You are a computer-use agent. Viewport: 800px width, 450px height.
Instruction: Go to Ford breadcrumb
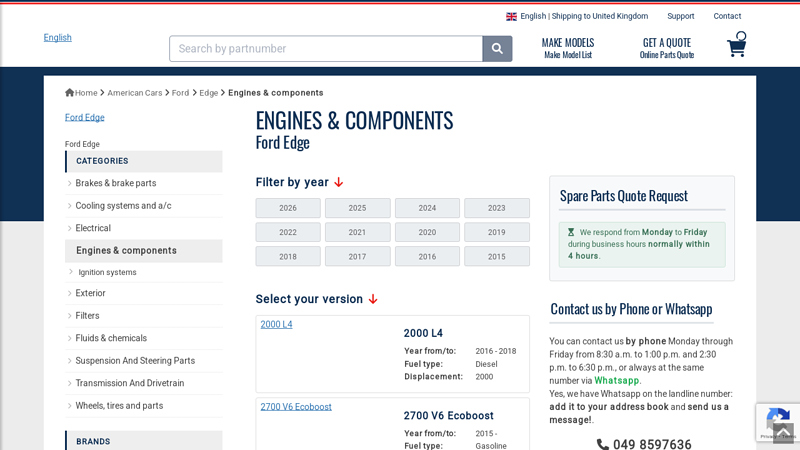click(x=180, y=93)
